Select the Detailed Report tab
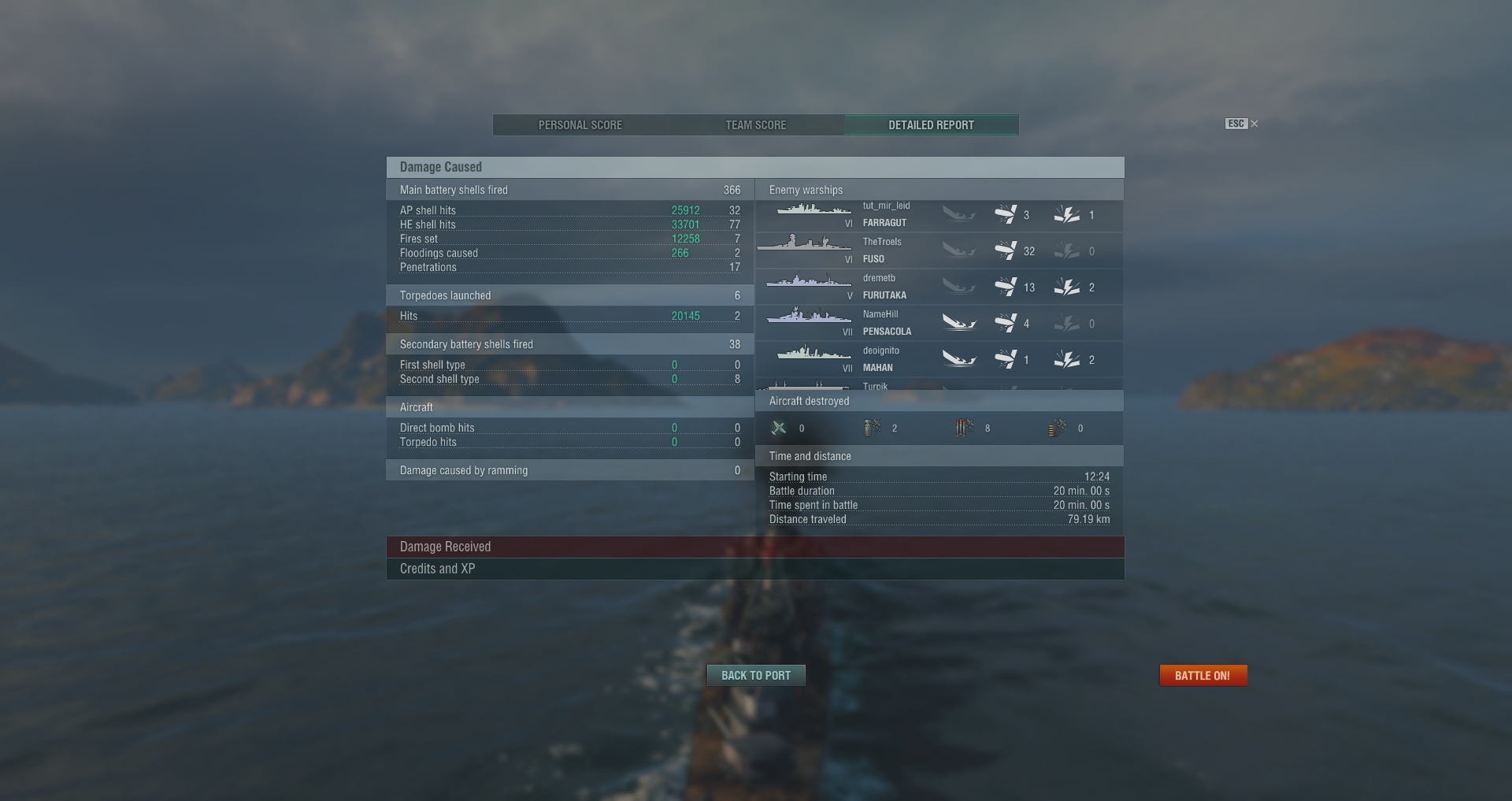Screen dimensions: 1512x801 [x=932, y=125]
